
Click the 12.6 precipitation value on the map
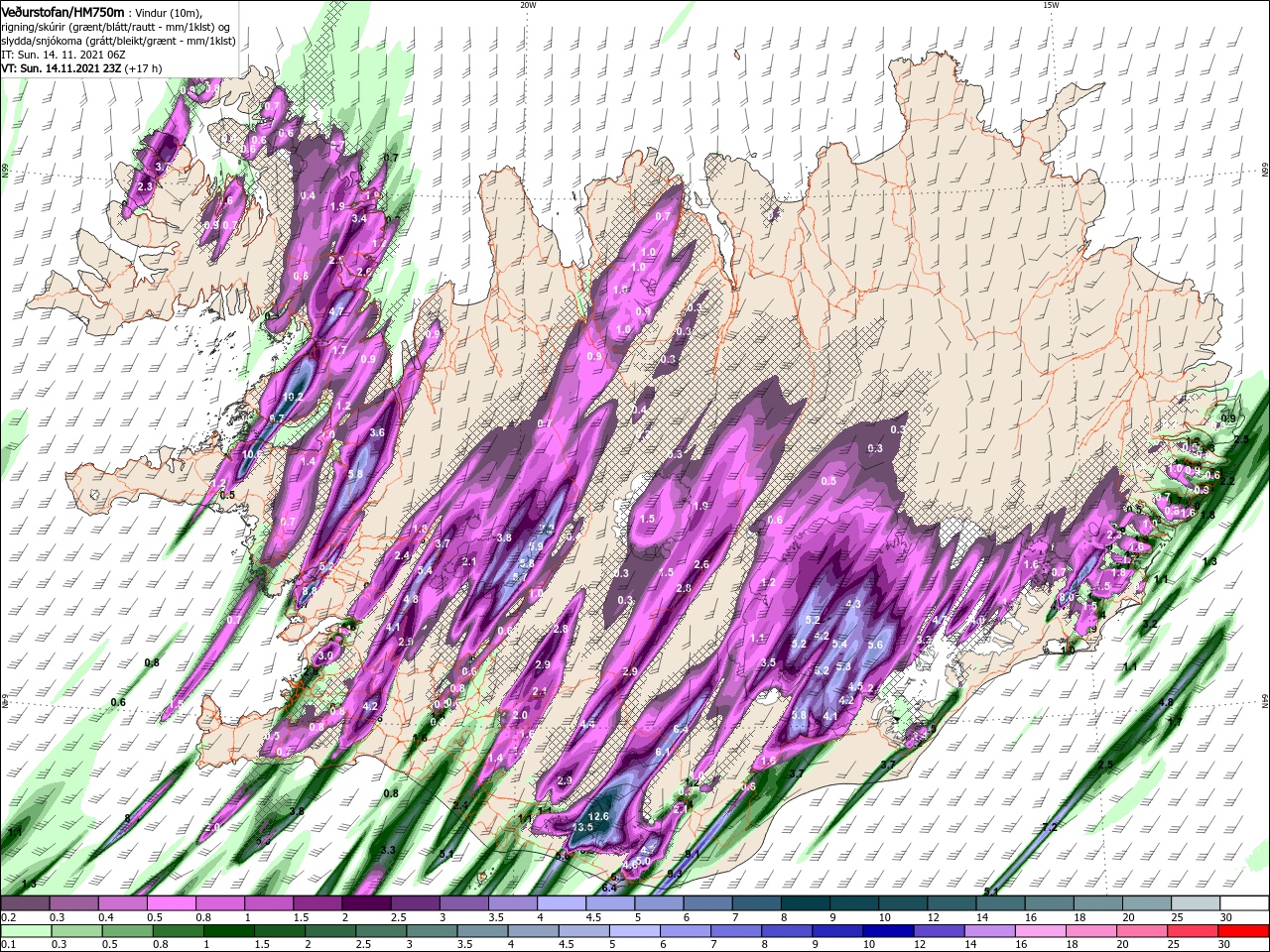598,816
